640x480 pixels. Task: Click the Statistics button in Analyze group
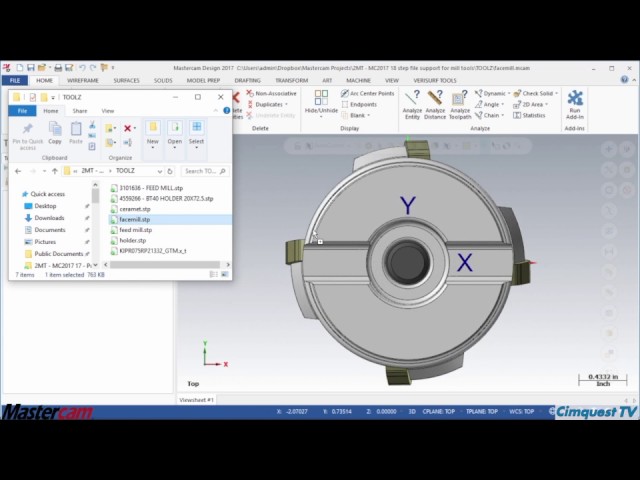point(529,116)
